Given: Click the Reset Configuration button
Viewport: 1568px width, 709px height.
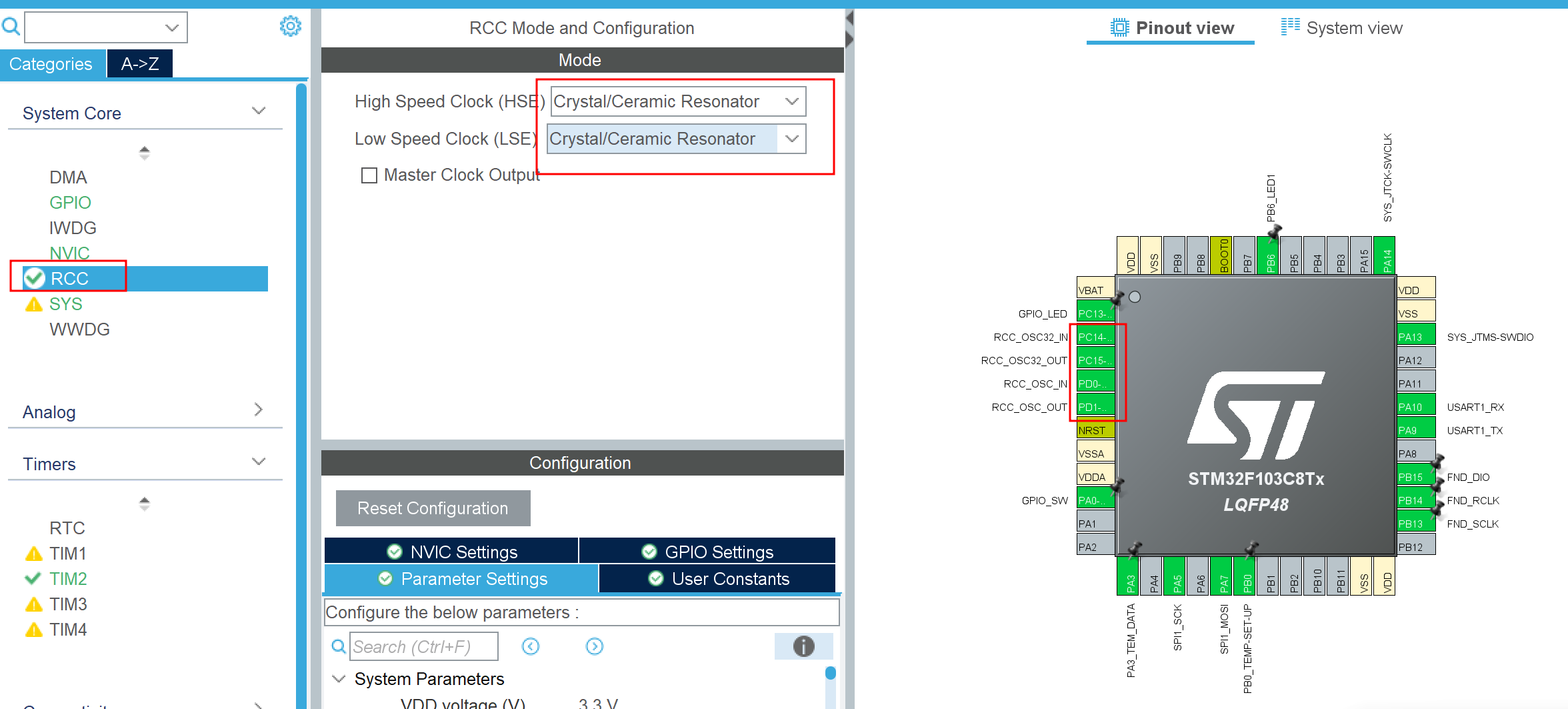Looking at the screenshot, I should pyautogui.click(x=433, y=508).
